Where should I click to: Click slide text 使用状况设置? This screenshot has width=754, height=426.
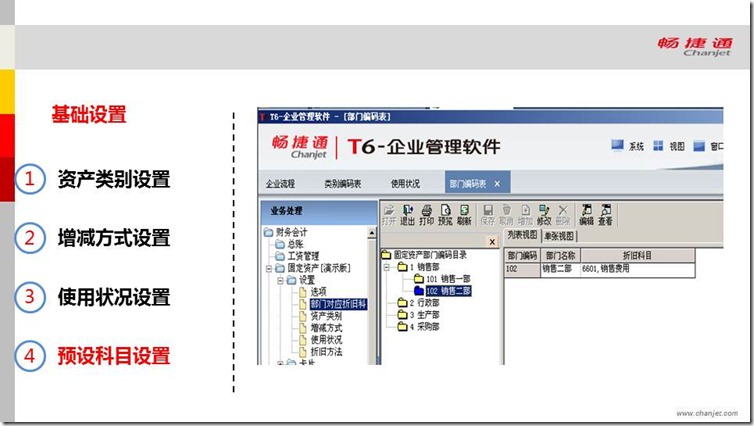click(x=114, y=297)
